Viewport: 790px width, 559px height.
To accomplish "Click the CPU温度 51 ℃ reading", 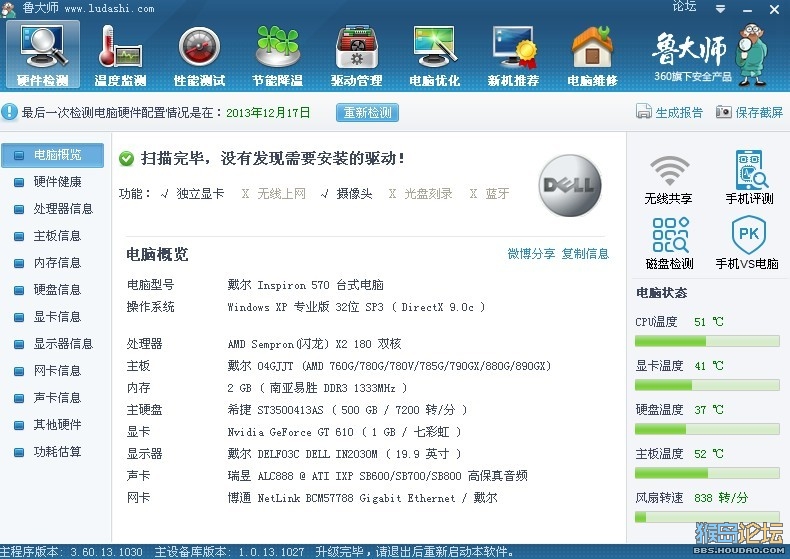I will point(709,322).
